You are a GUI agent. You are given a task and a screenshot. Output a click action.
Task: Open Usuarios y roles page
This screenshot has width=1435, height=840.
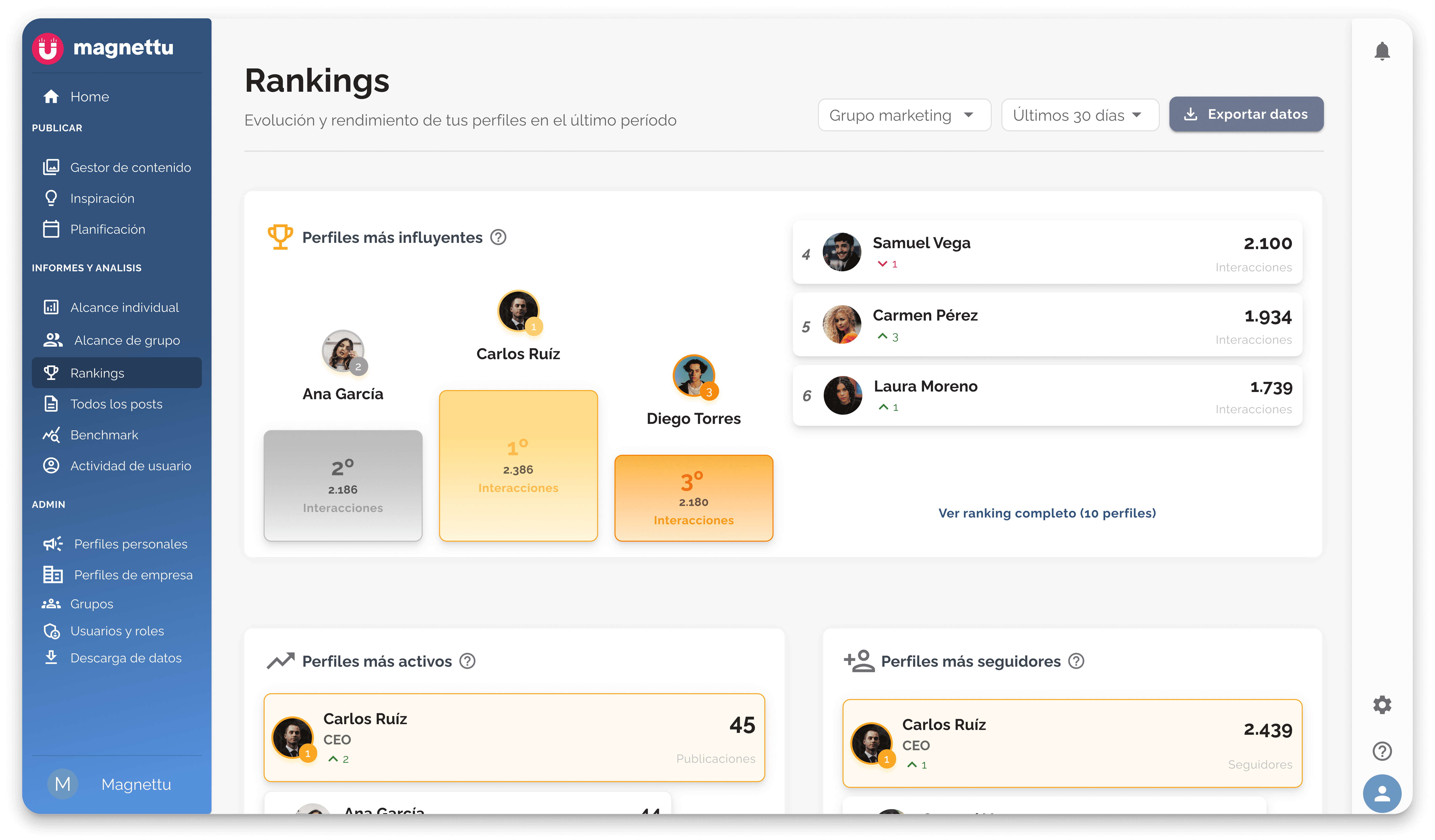[x=117, y=631]
